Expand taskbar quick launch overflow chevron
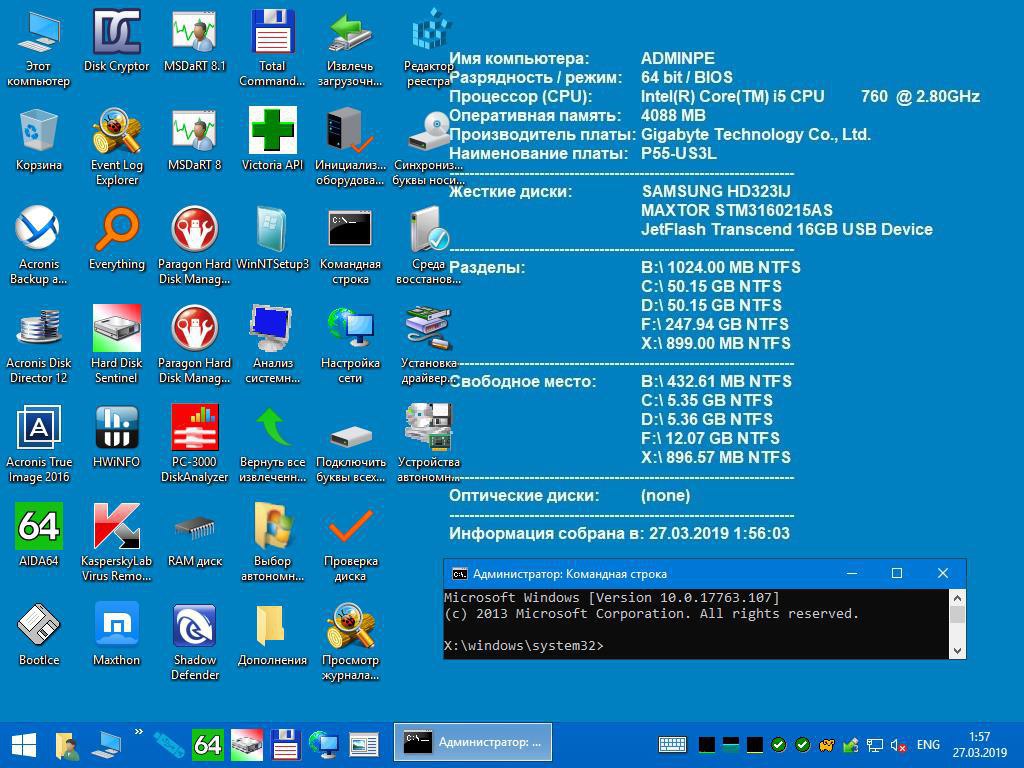The height and width of the screenshot is (768, 1024). pyautogui.click(x=138, y=732)
